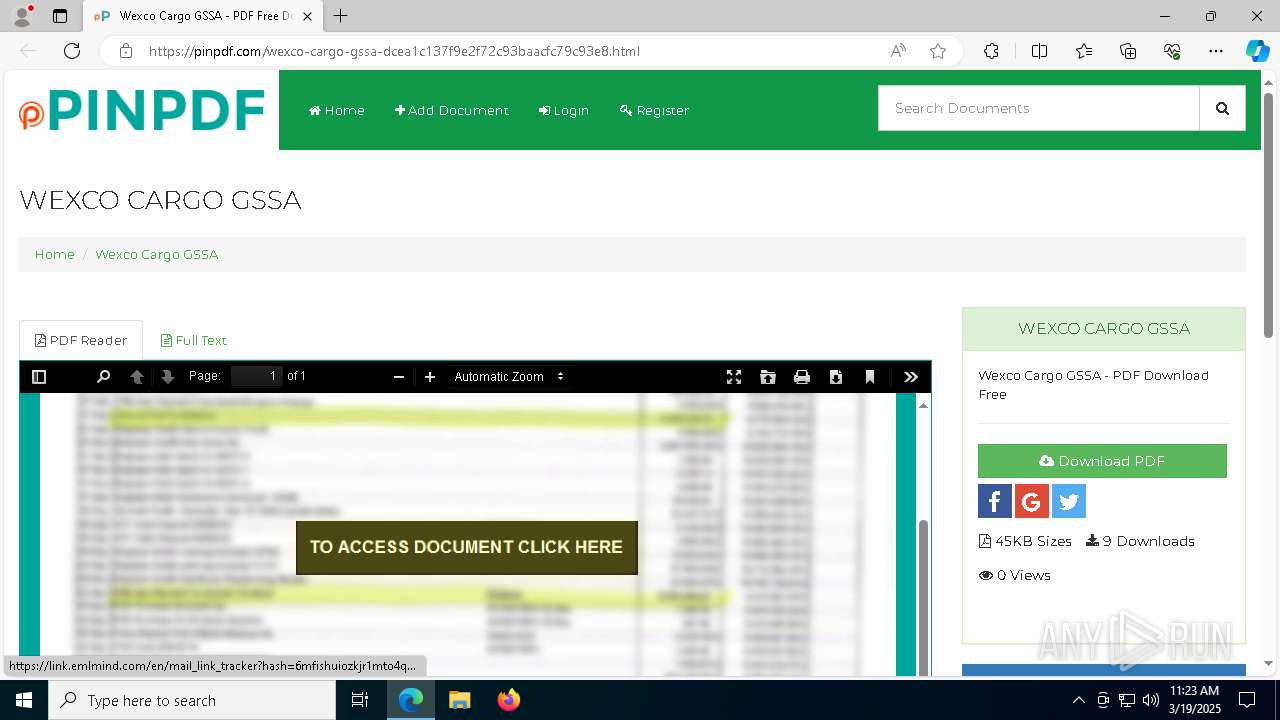This screenshot has width=1280, height=720.
Task: Open File Explorer from taskbar
Action: (x=459, y=700)
